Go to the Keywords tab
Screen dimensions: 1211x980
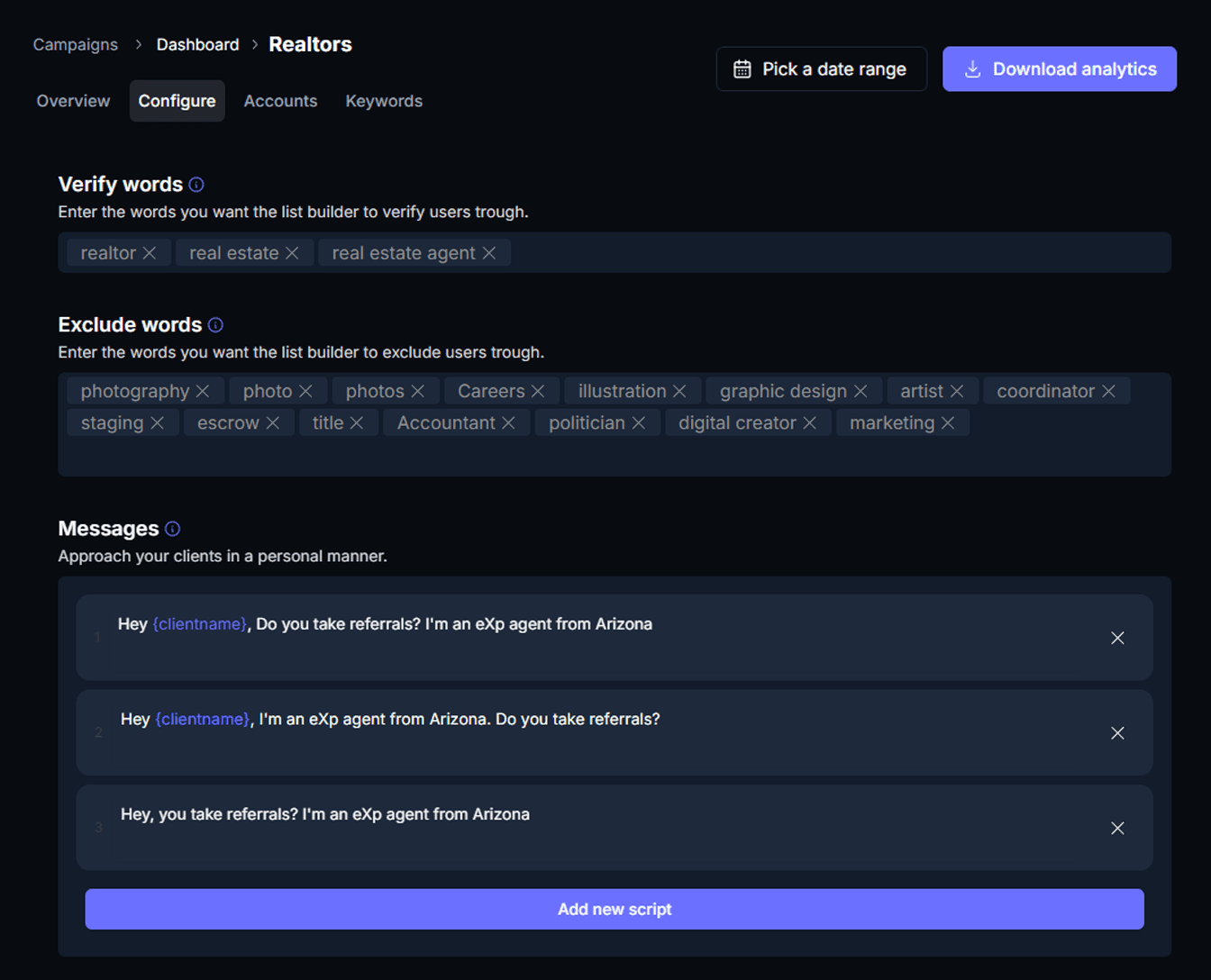[384, 101]
